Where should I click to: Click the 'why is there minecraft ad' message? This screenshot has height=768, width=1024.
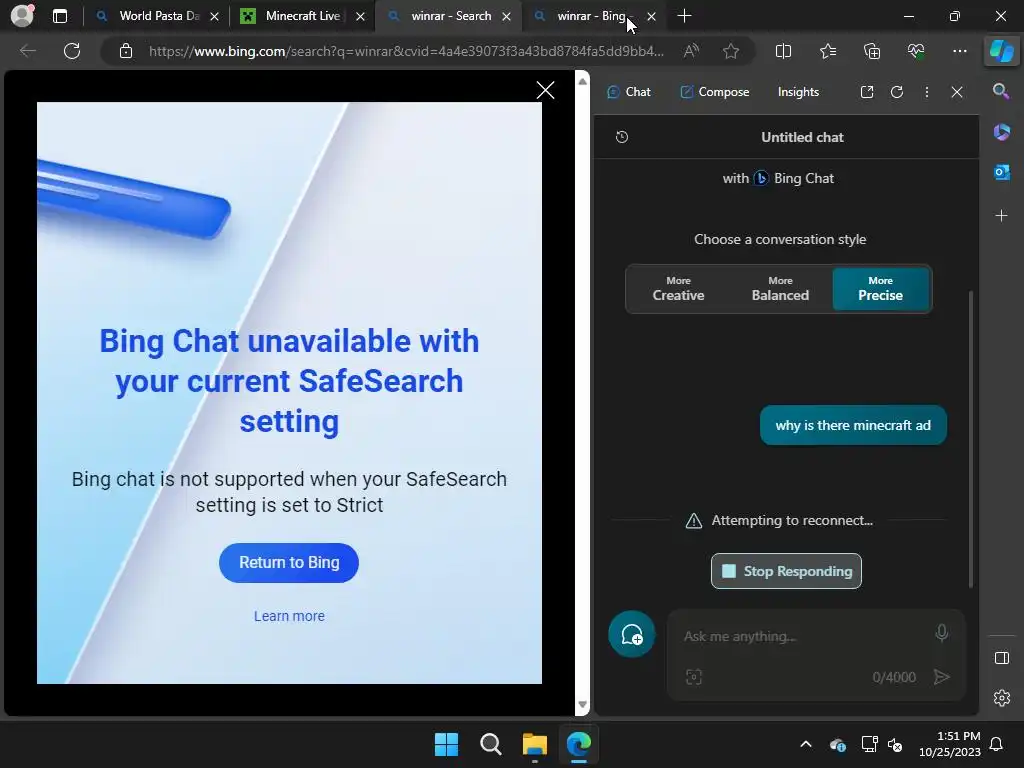point(853,425)
